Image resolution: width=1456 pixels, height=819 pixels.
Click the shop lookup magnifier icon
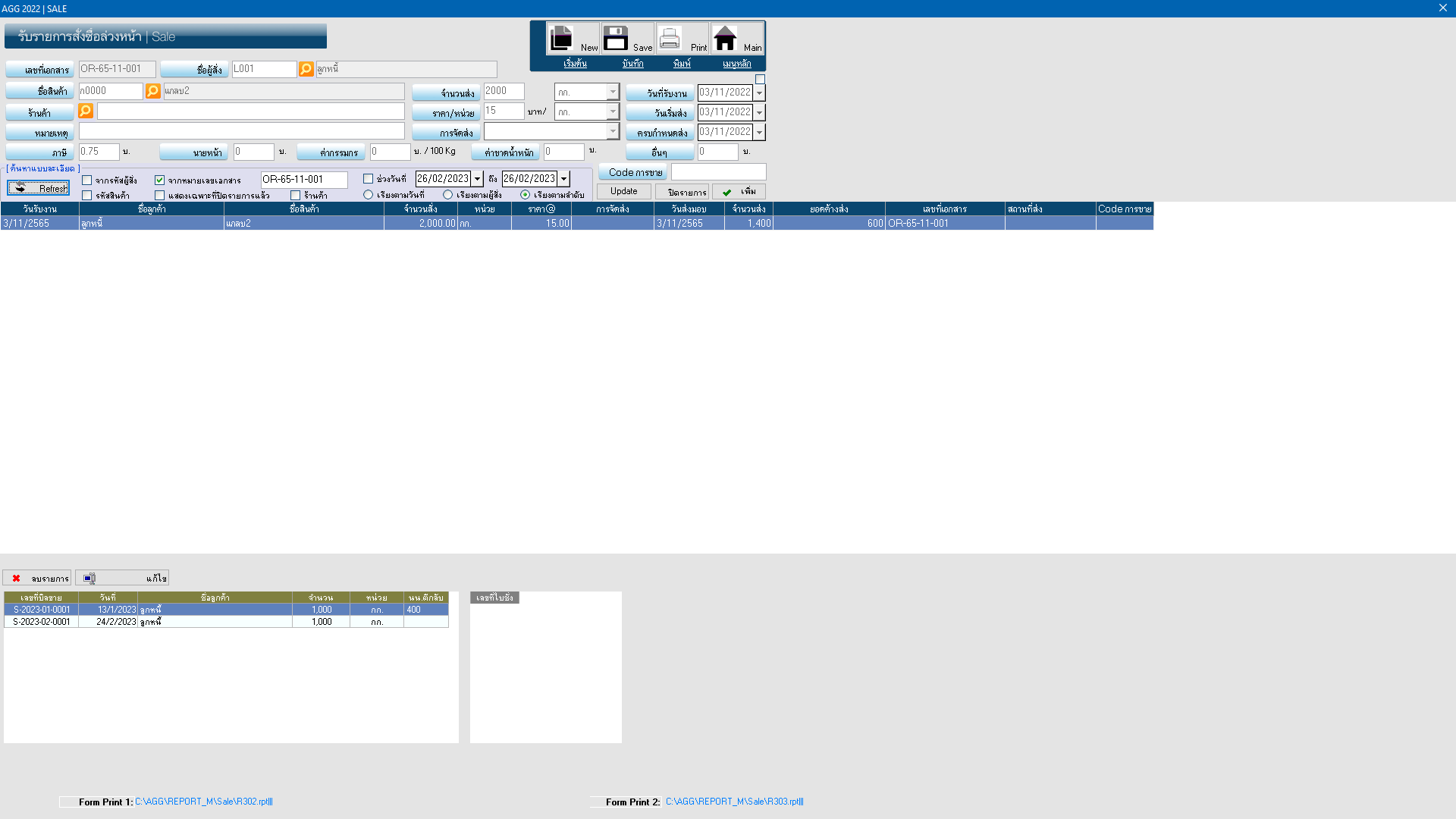(x=86, y=111)
